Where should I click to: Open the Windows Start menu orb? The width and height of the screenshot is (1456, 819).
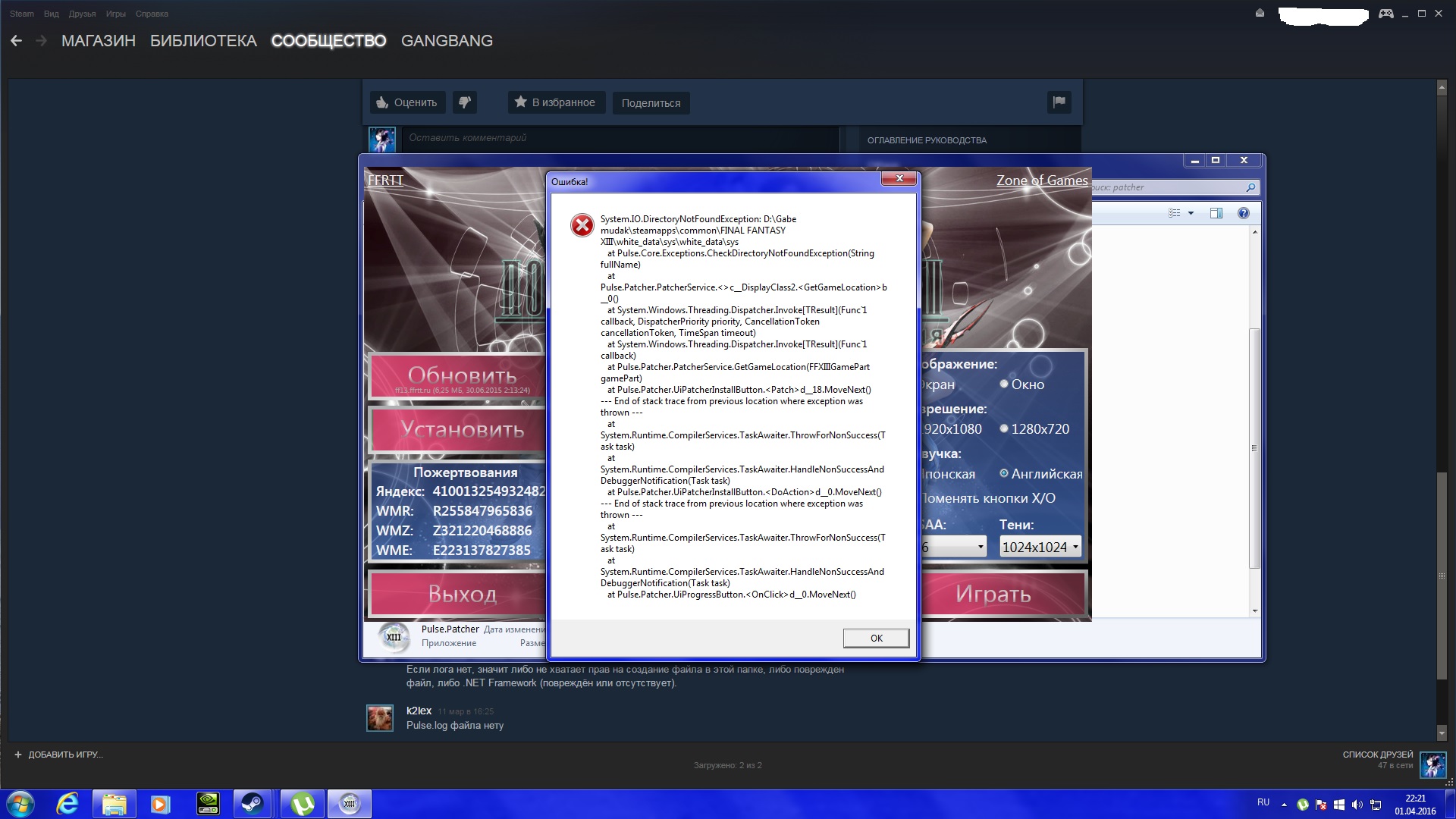[x=20, y=804]
